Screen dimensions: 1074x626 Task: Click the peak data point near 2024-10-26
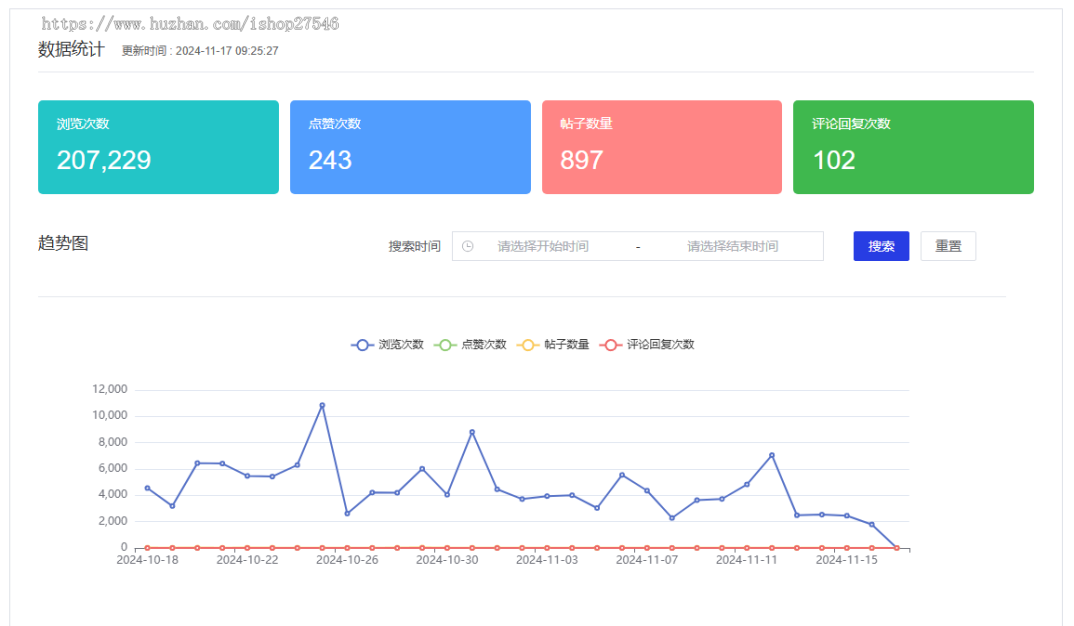click(x=322, y=405)
